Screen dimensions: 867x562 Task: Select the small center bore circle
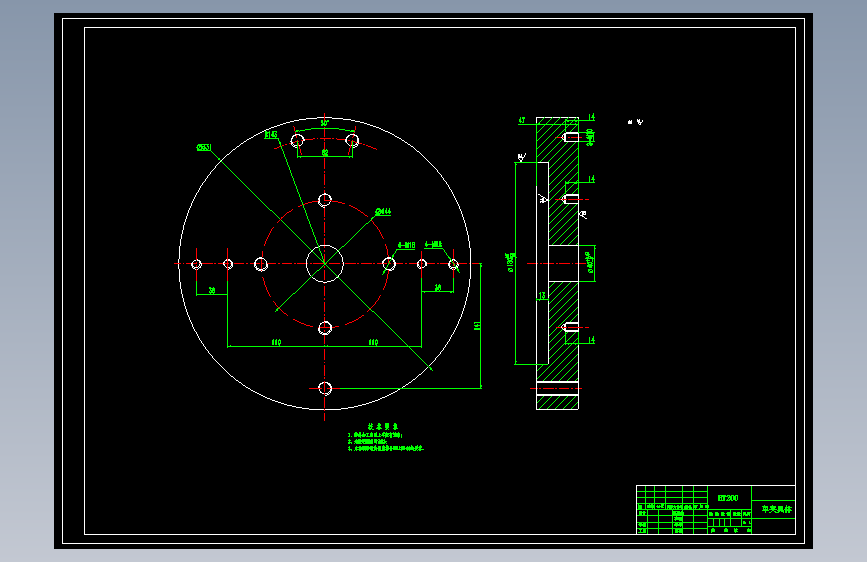coord(325,263)
